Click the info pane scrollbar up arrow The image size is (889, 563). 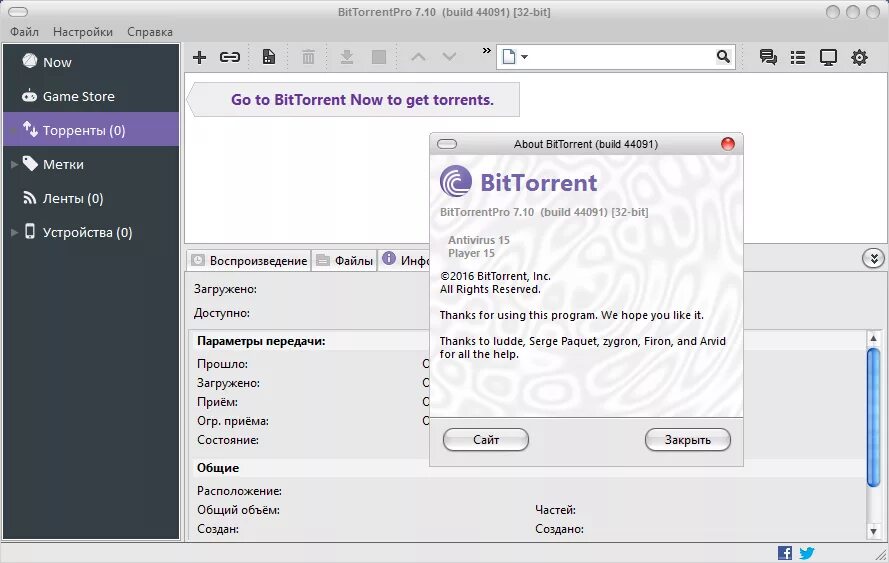tap(874, 338)
